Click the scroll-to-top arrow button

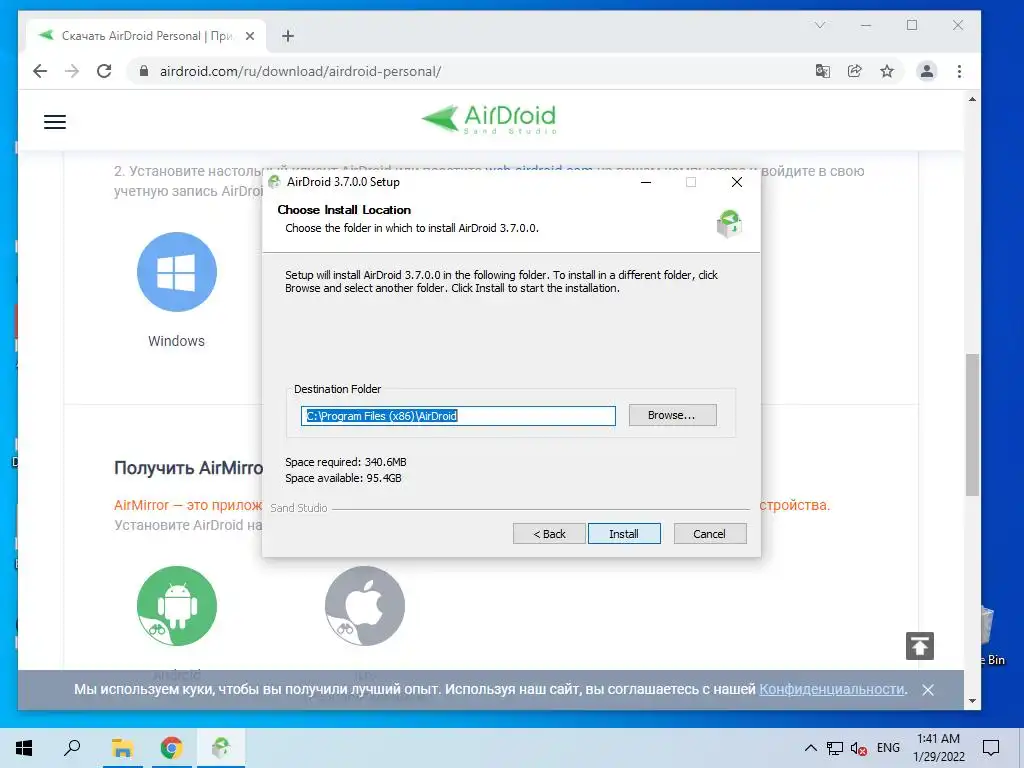pyautogui.click(x=920, y=646)
